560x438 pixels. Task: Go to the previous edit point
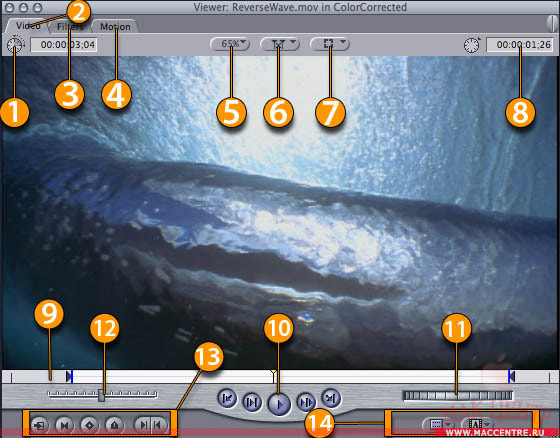[x=227, y=398]
